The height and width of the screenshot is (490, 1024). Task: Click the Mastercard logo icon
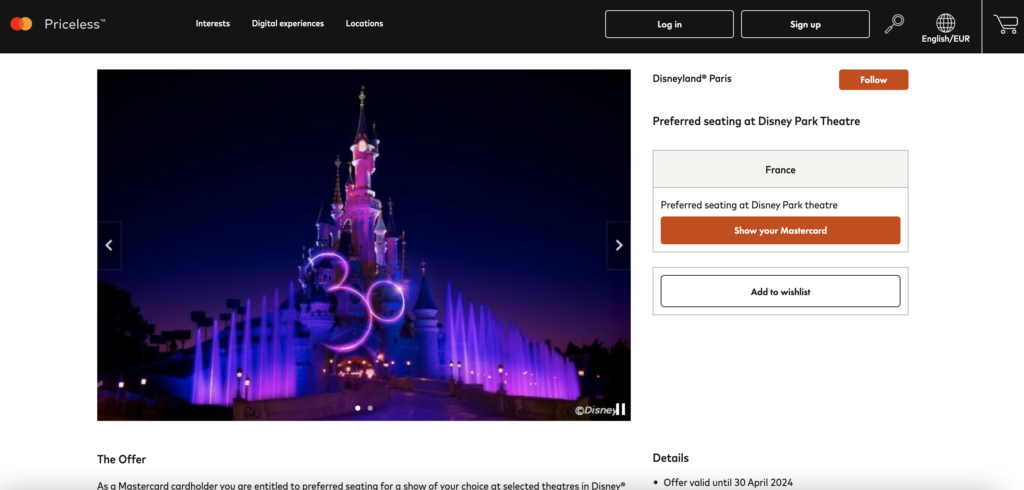(x=21, y=24)
